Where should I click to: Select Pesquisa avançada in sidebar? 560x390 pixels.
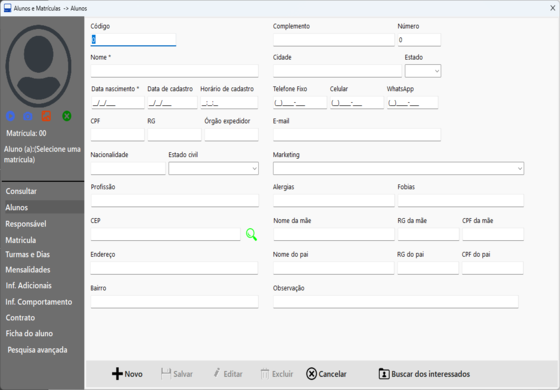(38, 350)
